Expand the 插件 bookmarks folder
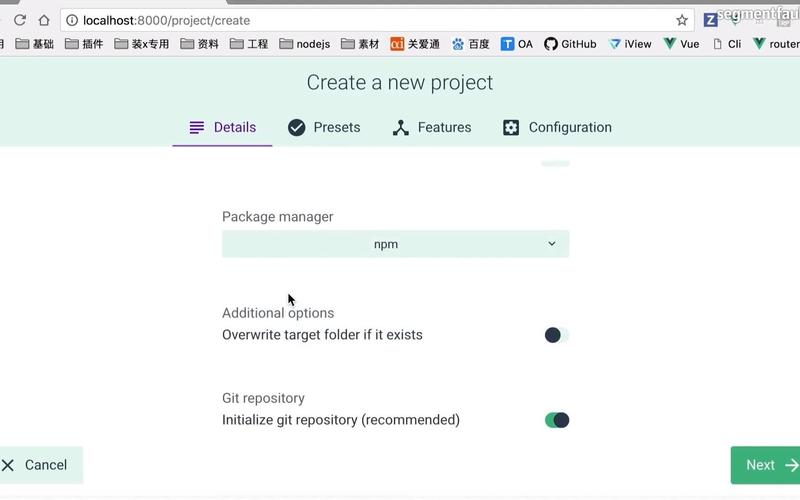This screenshot has height=500, width=800. [84, 44]
